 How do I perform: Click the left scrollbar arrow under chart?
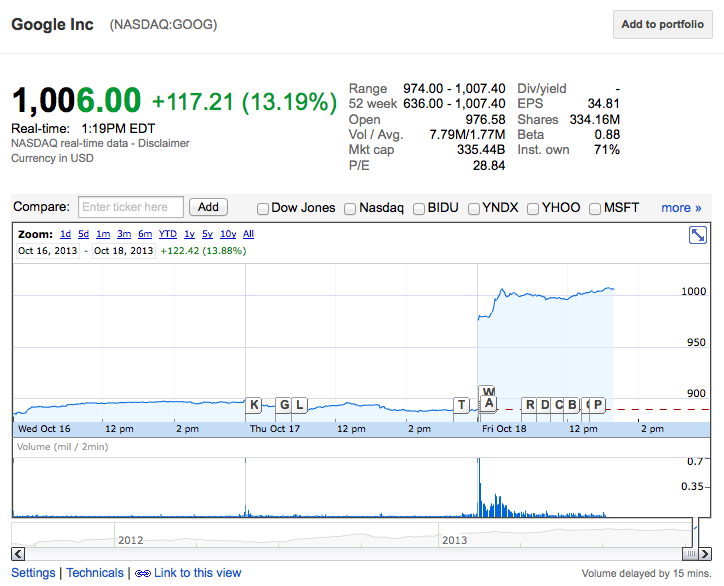[18, 554]
